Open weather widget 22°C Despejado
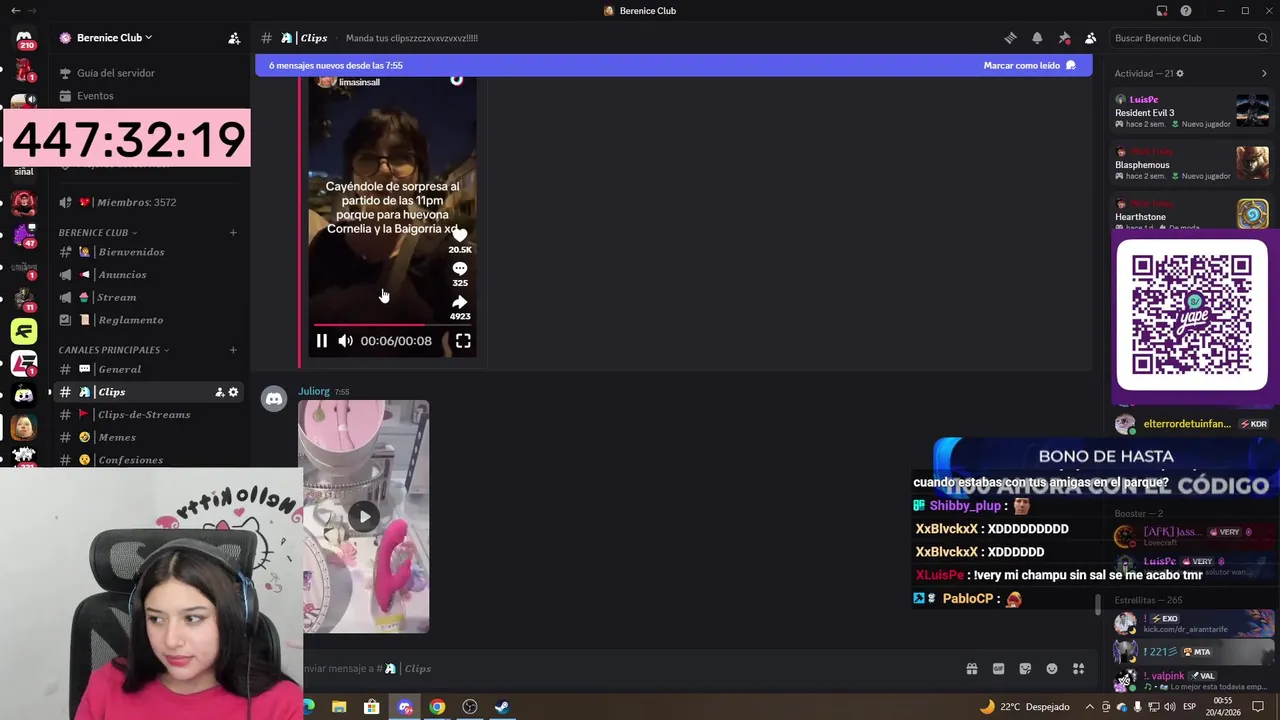This screenshot has width=1280, height=720. tap(1025, 707)
